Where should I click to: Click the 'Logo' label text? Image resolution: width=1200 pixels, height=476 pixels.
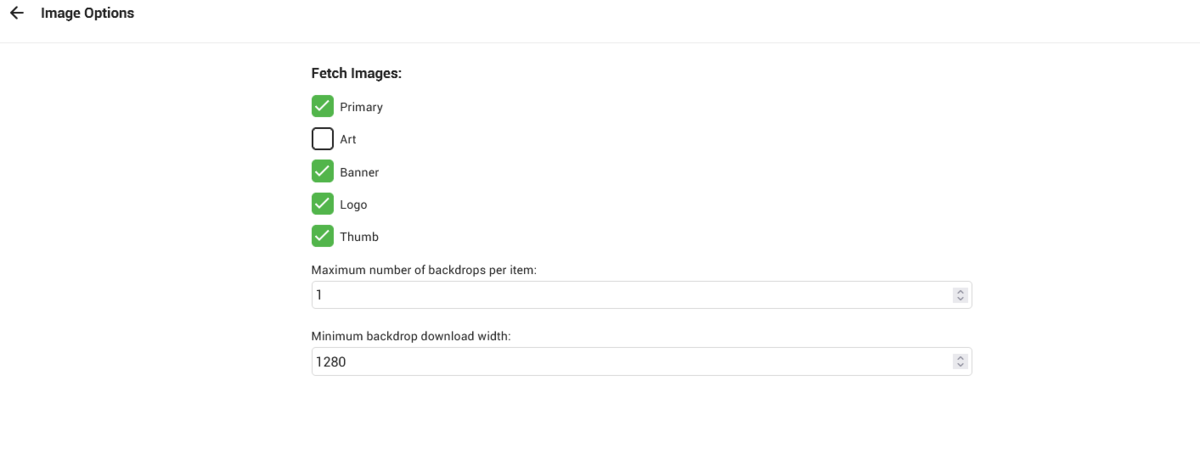pos(353,205)
